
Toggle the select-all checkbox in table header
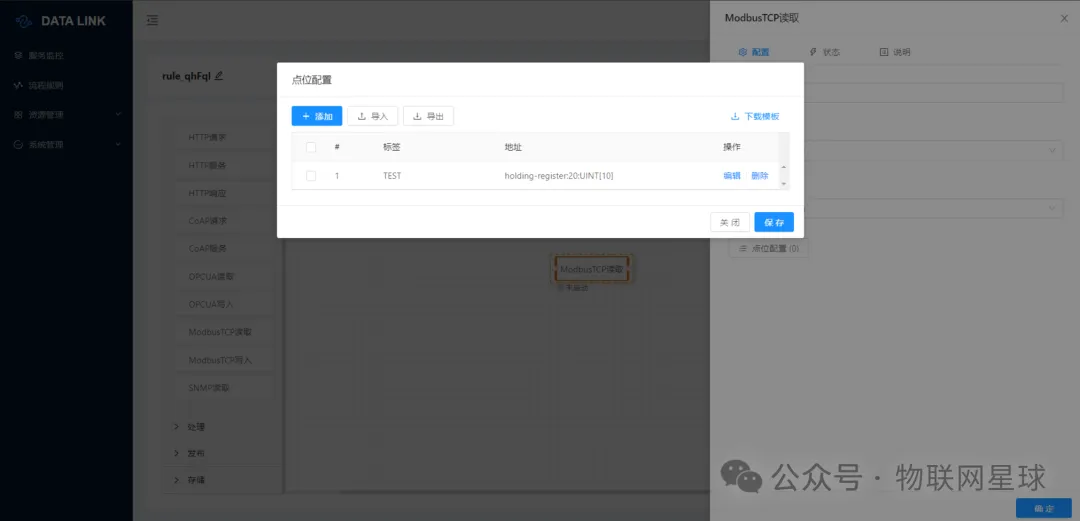pos(311,147)
